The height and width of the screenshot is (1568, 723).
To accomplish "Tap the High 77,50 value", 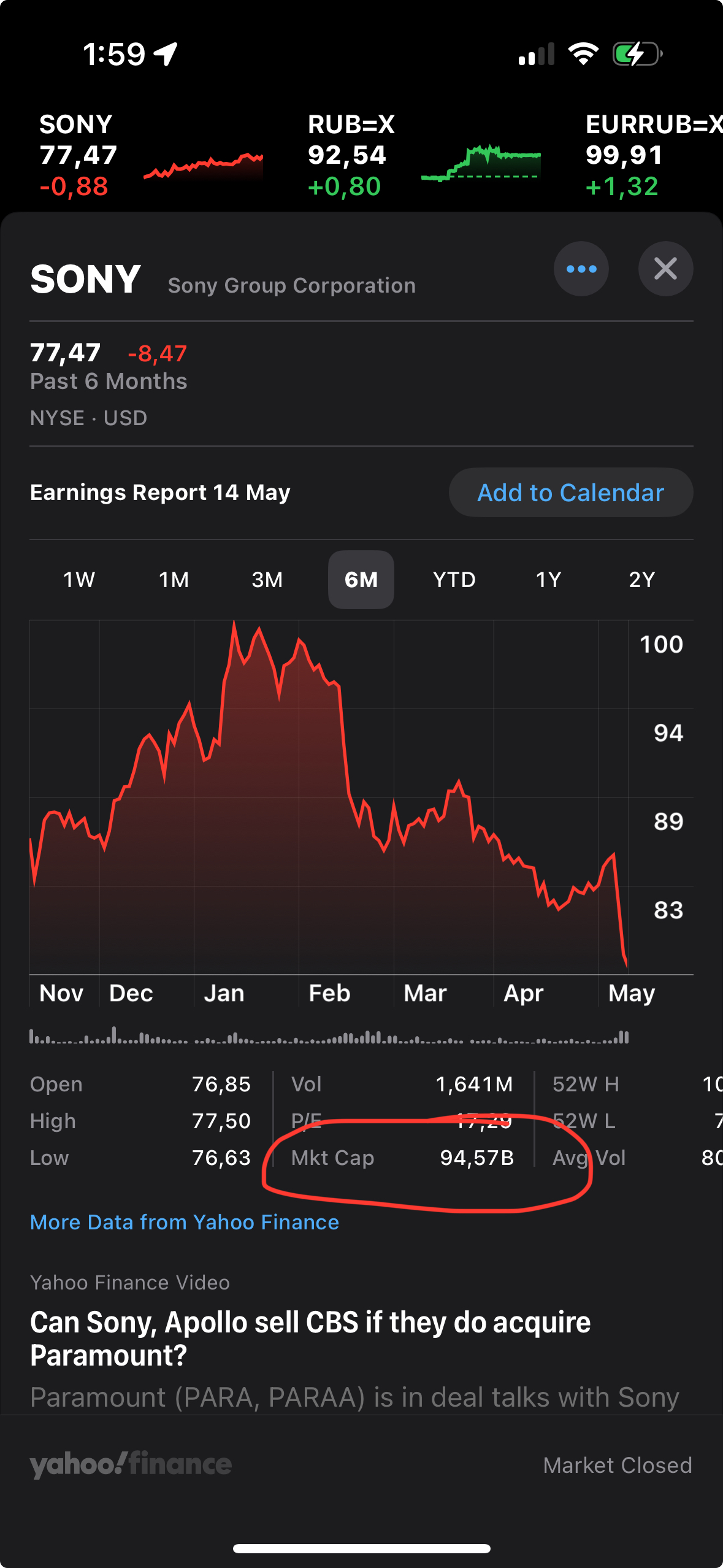I will (221, 1121).
